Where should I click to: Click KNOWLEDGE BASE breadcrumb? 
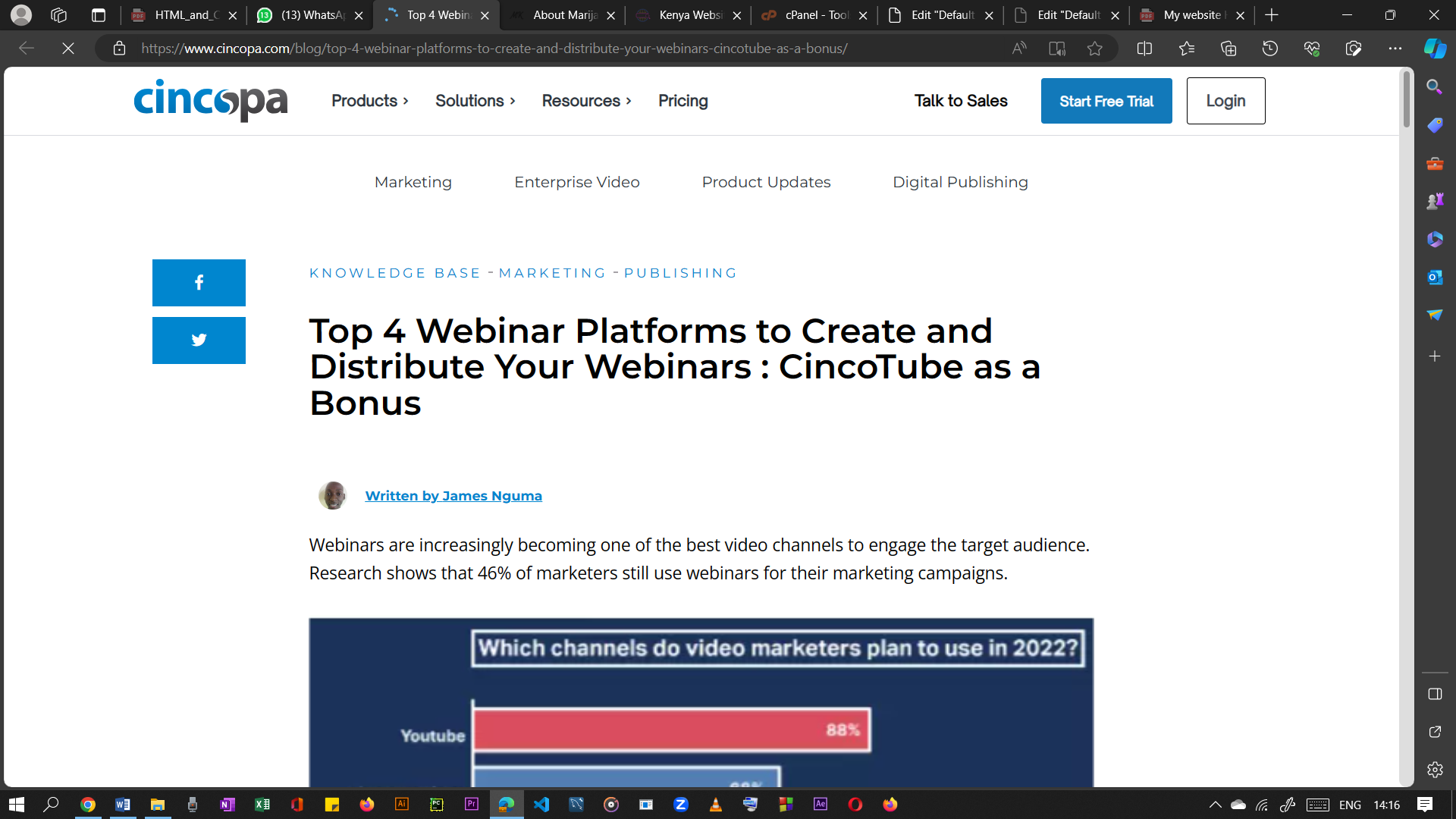(x=395, y=273)
